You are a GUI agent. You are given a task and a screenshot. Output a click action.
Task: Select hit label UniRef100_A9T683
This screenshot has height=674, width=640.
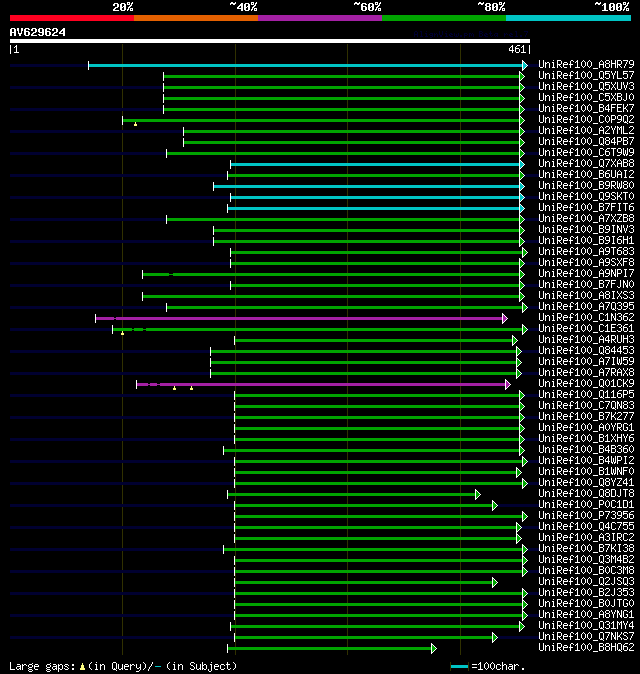[586, 251]
